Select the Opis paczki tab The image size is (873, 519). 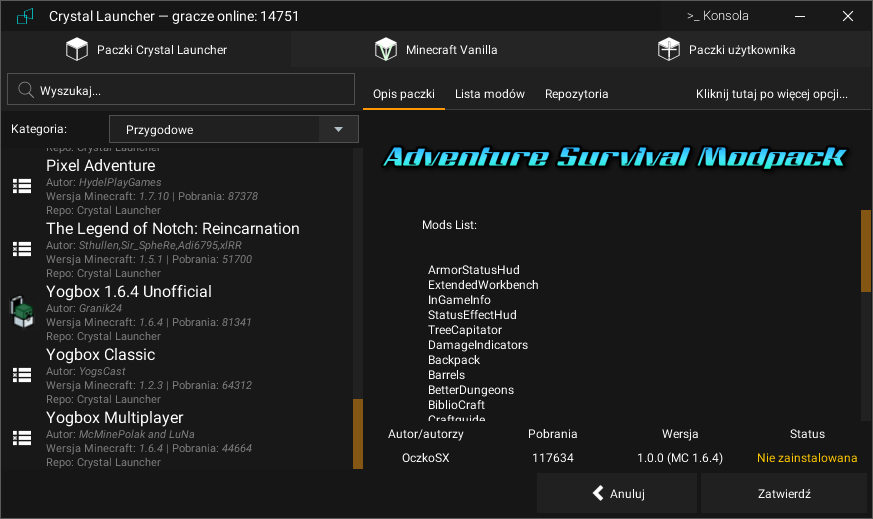(x=404, y=94)
